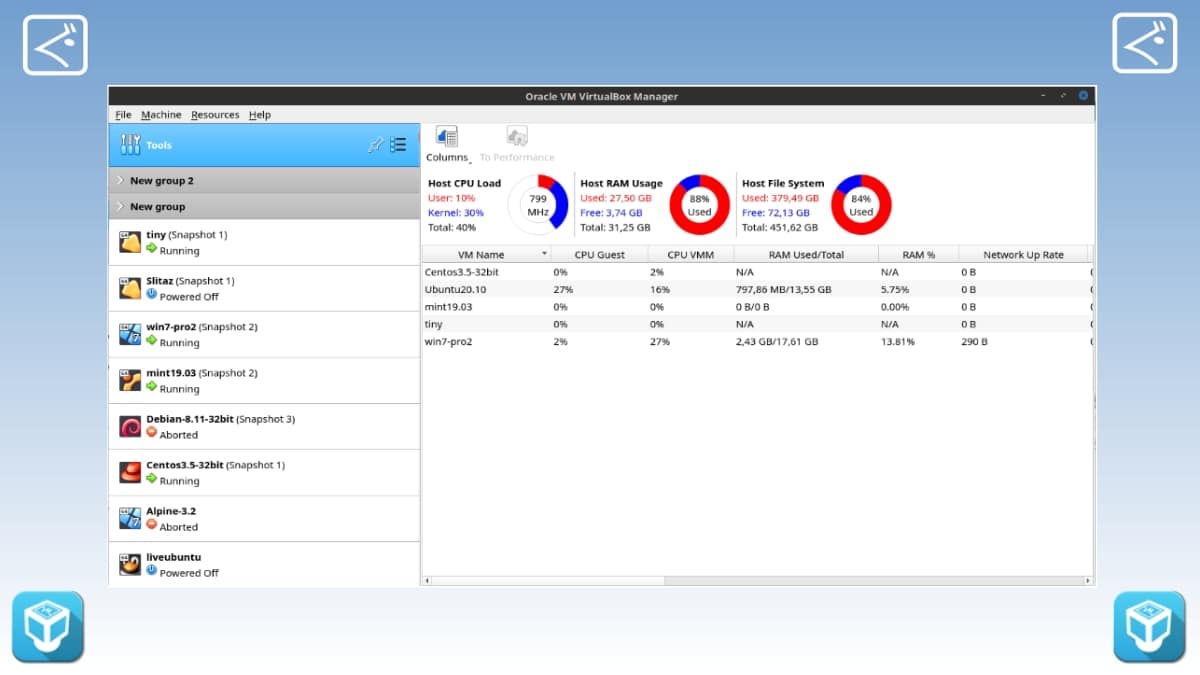Select the Centos3.5-32bit VM icon

pos(130,473)
